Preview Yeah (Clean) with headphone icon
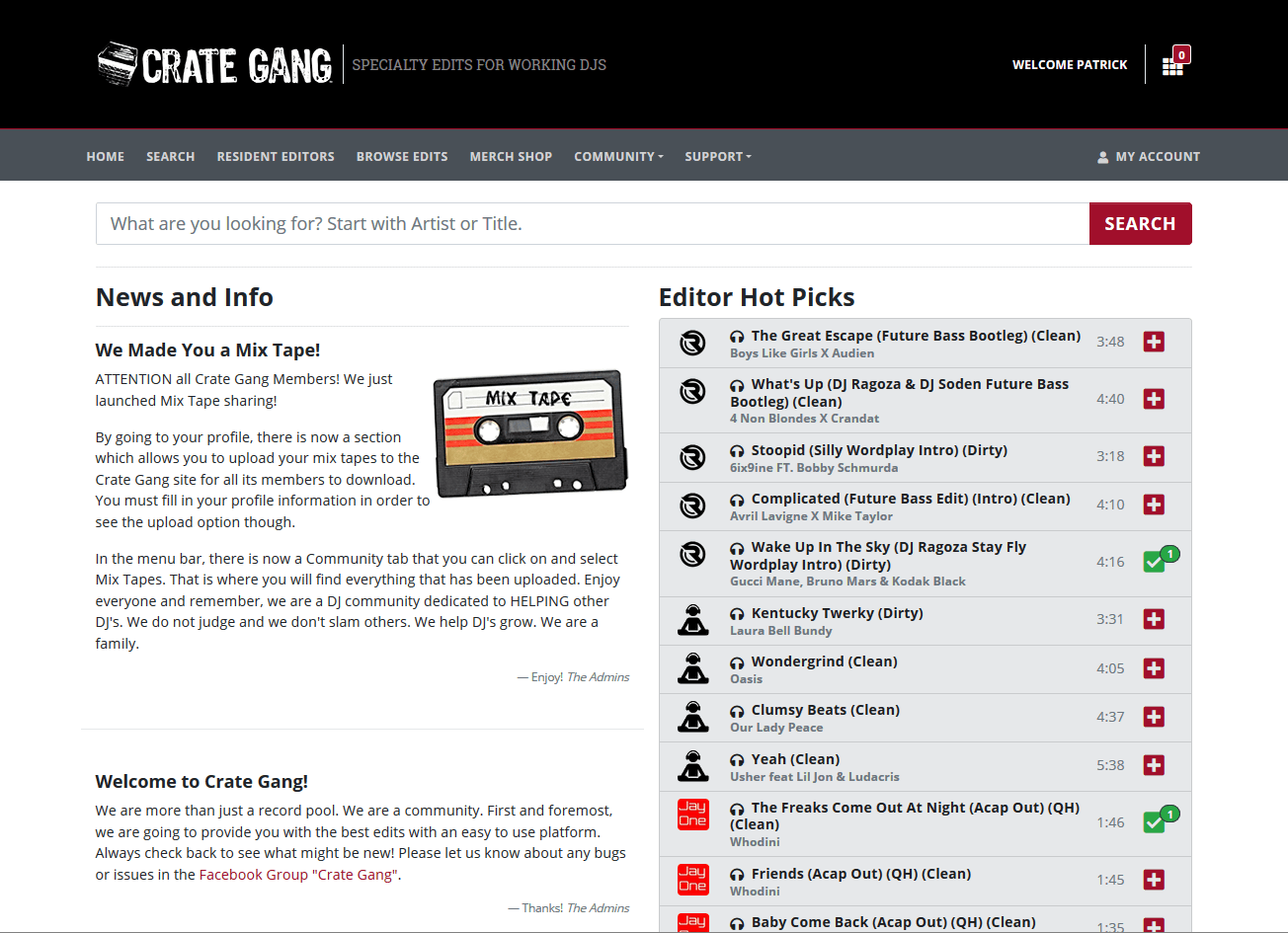Image resolution: width=1288 pixels, height=933 pixels. (737, 760)
